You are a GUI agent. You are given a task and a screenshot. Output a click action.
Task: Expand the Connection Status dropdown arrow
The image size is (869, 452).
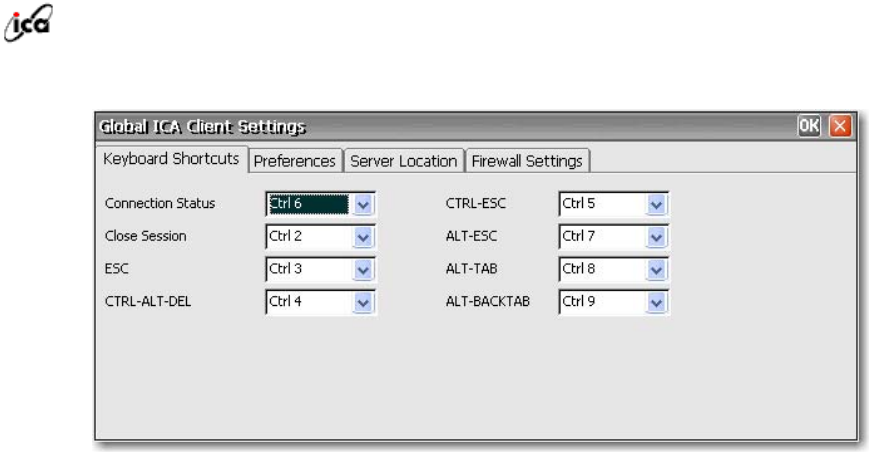363,204
